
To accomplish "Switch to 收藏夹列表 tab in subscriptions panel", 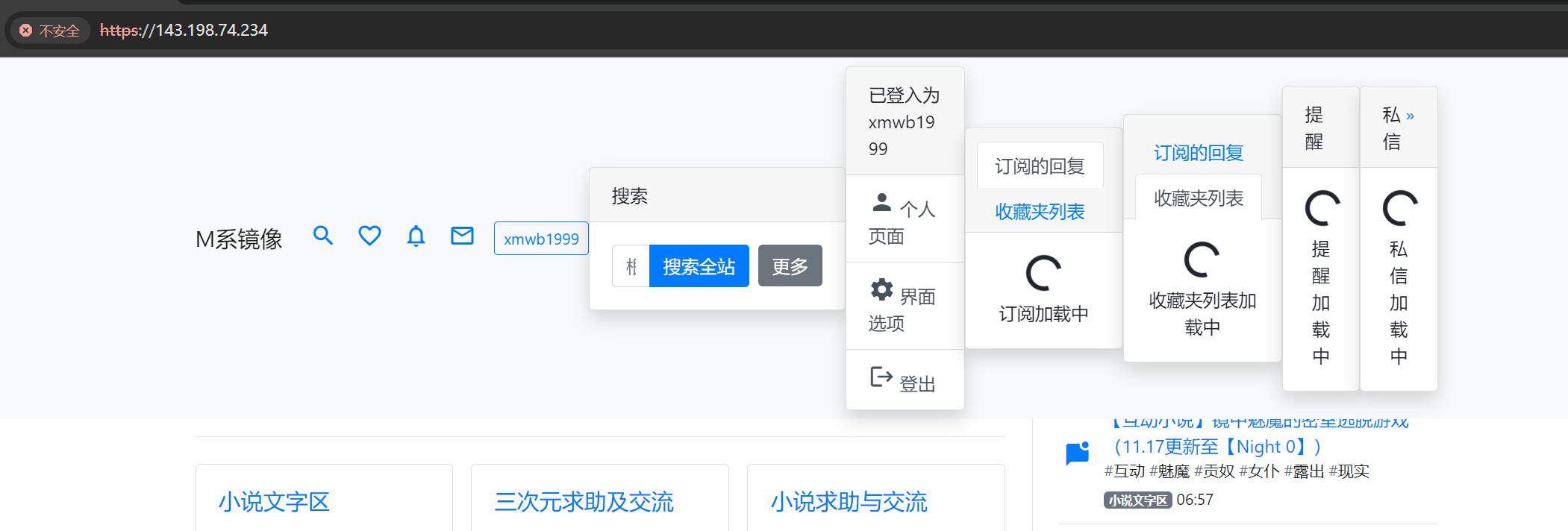I will pyautogui.click(x=1040, y=212).
